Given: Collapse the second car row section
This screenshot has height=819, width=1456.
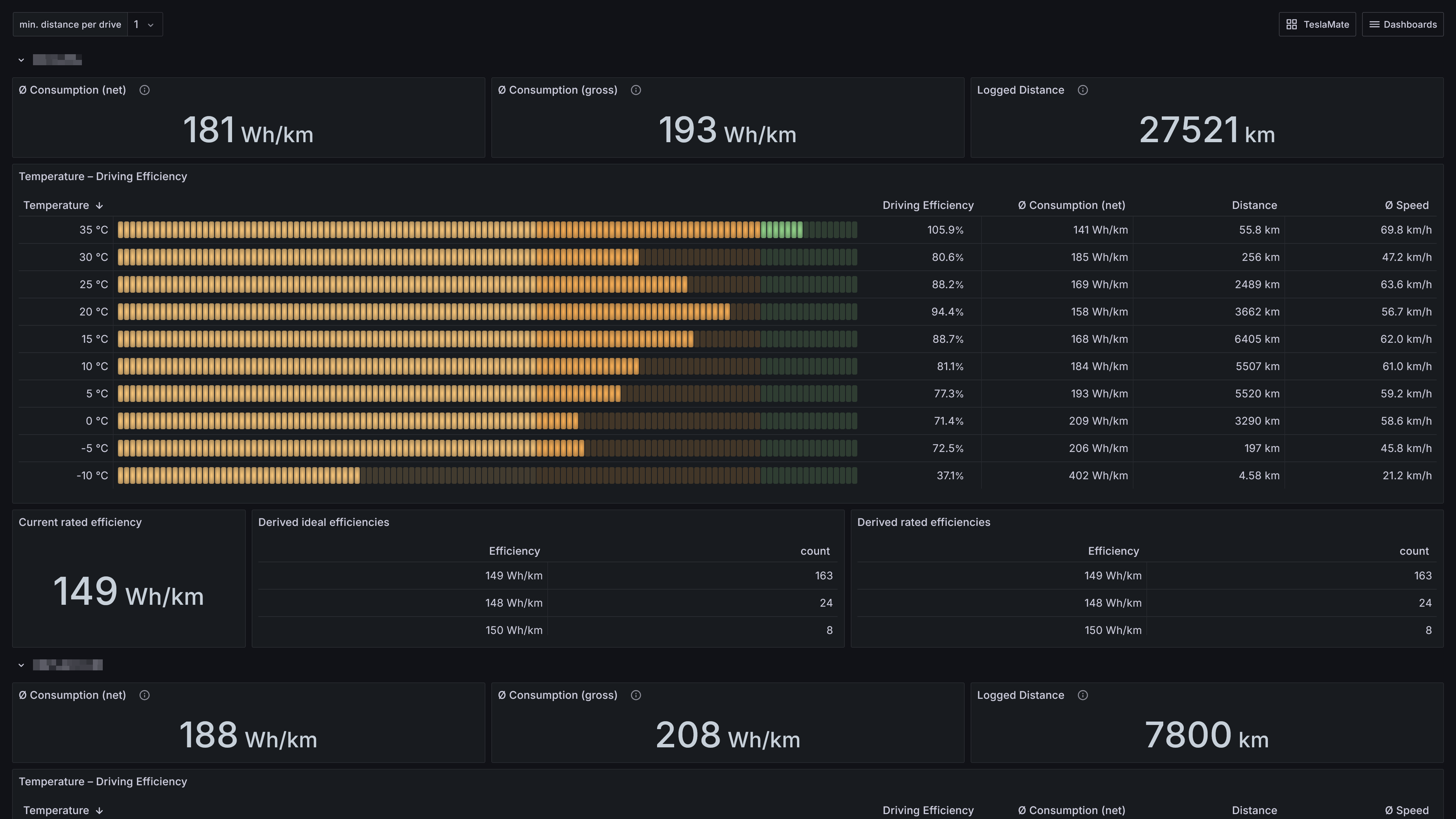Looking at the screenshot, I should (x=22, y=665).
